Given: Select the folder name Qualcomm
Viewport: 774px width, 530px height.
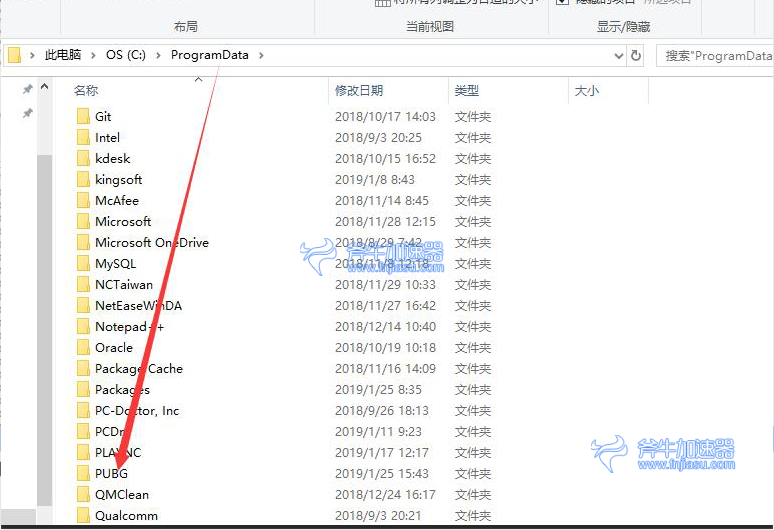Looking at the screenshot, I should pyautogui.click(x=126, y=515).
